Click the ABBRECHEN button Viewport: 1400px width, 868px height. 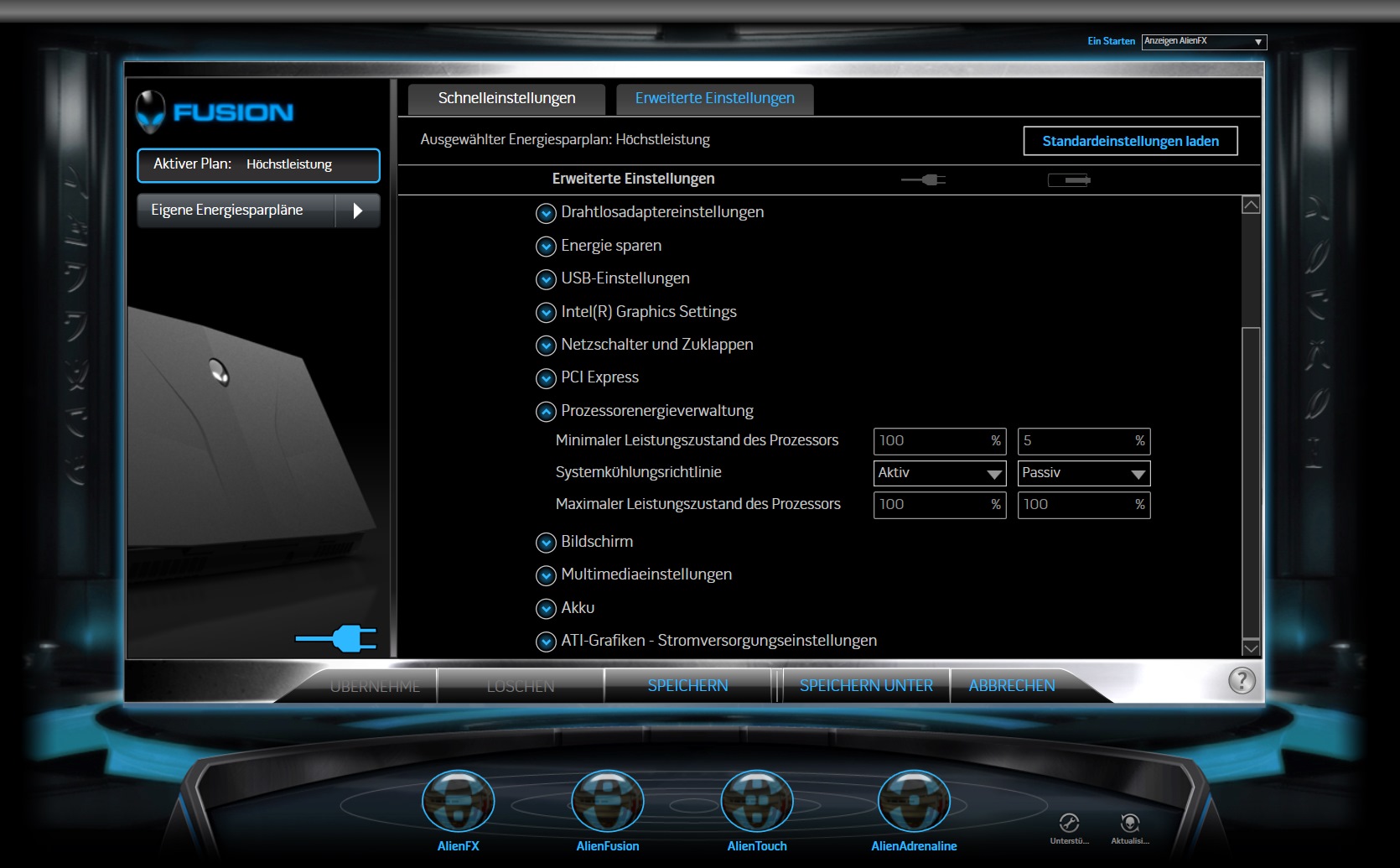click(x=1012, y=686)
